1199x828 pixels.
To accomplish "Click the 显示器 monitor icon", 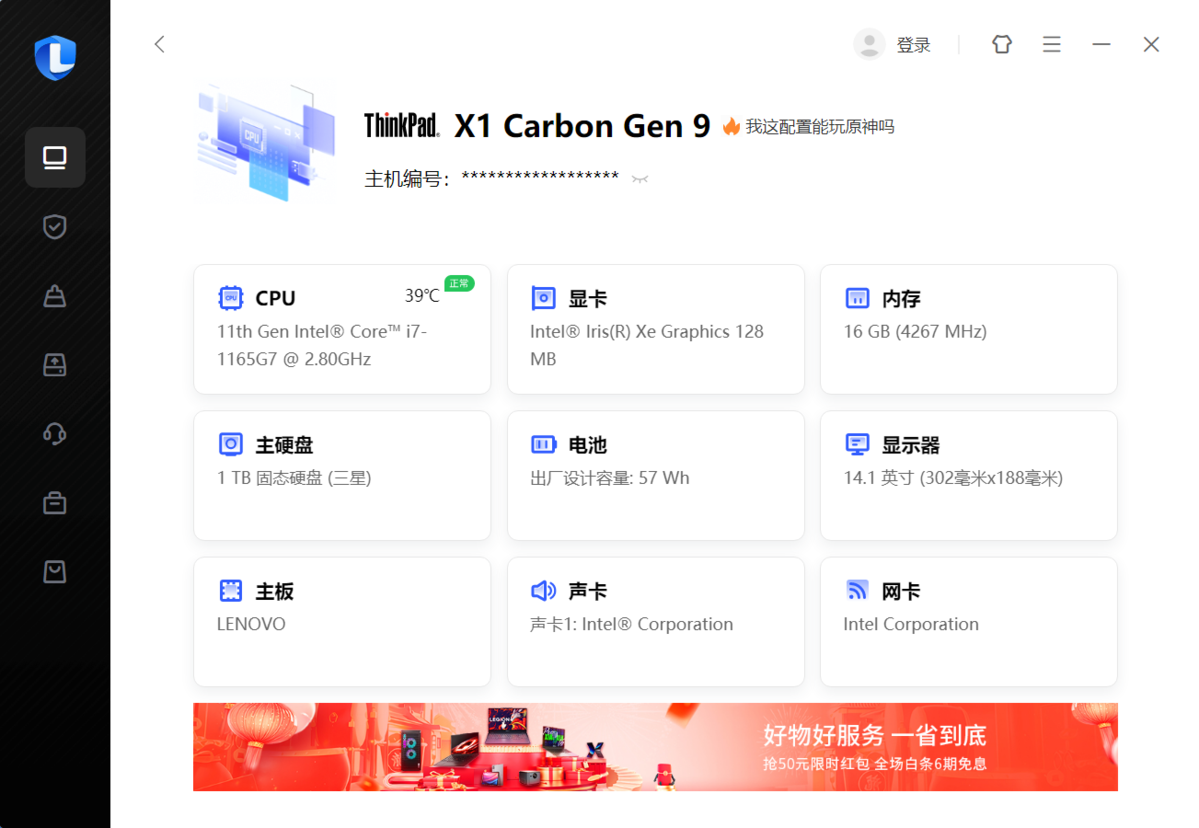I will tap(857, 444).
